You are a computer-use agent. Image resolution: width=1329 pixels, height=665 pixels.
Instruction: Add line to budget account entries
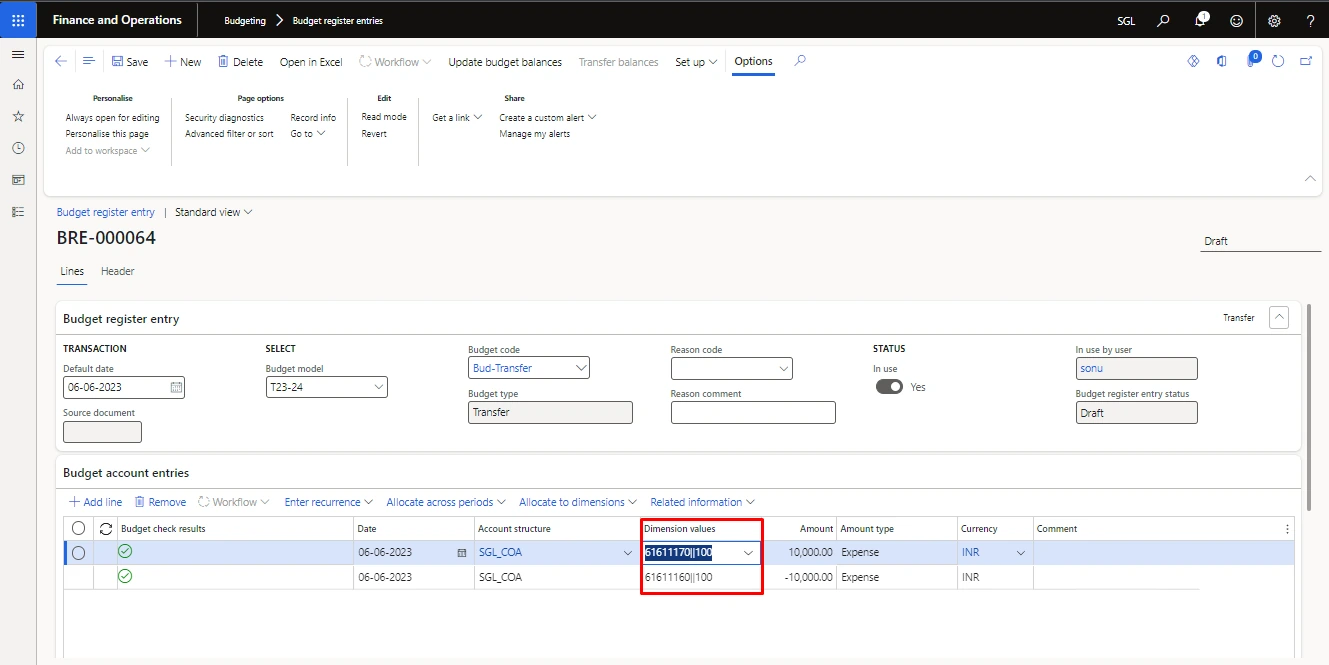(x=95, y=502)
